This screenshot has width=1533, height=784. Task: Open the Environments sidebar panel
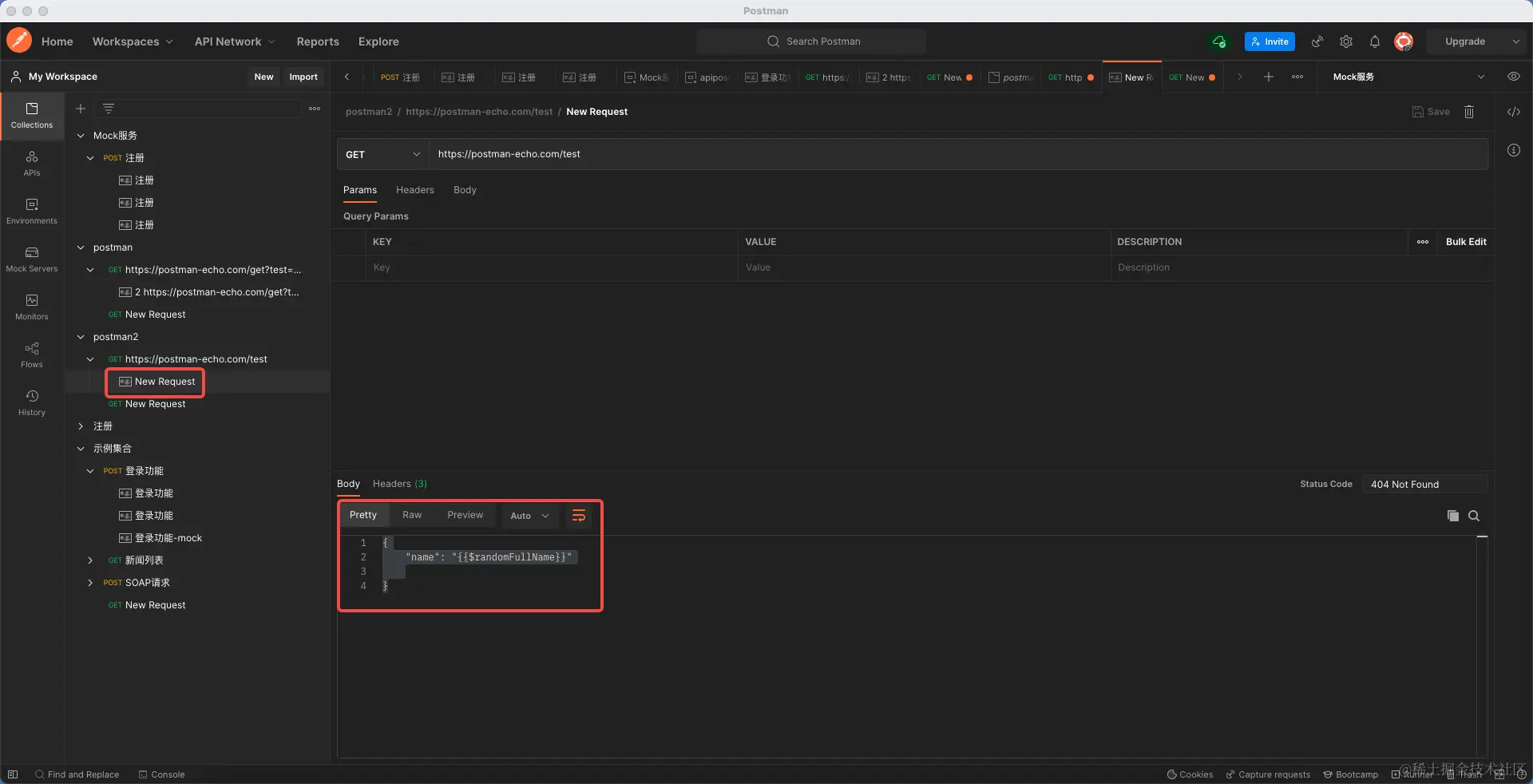coord(32,212)
